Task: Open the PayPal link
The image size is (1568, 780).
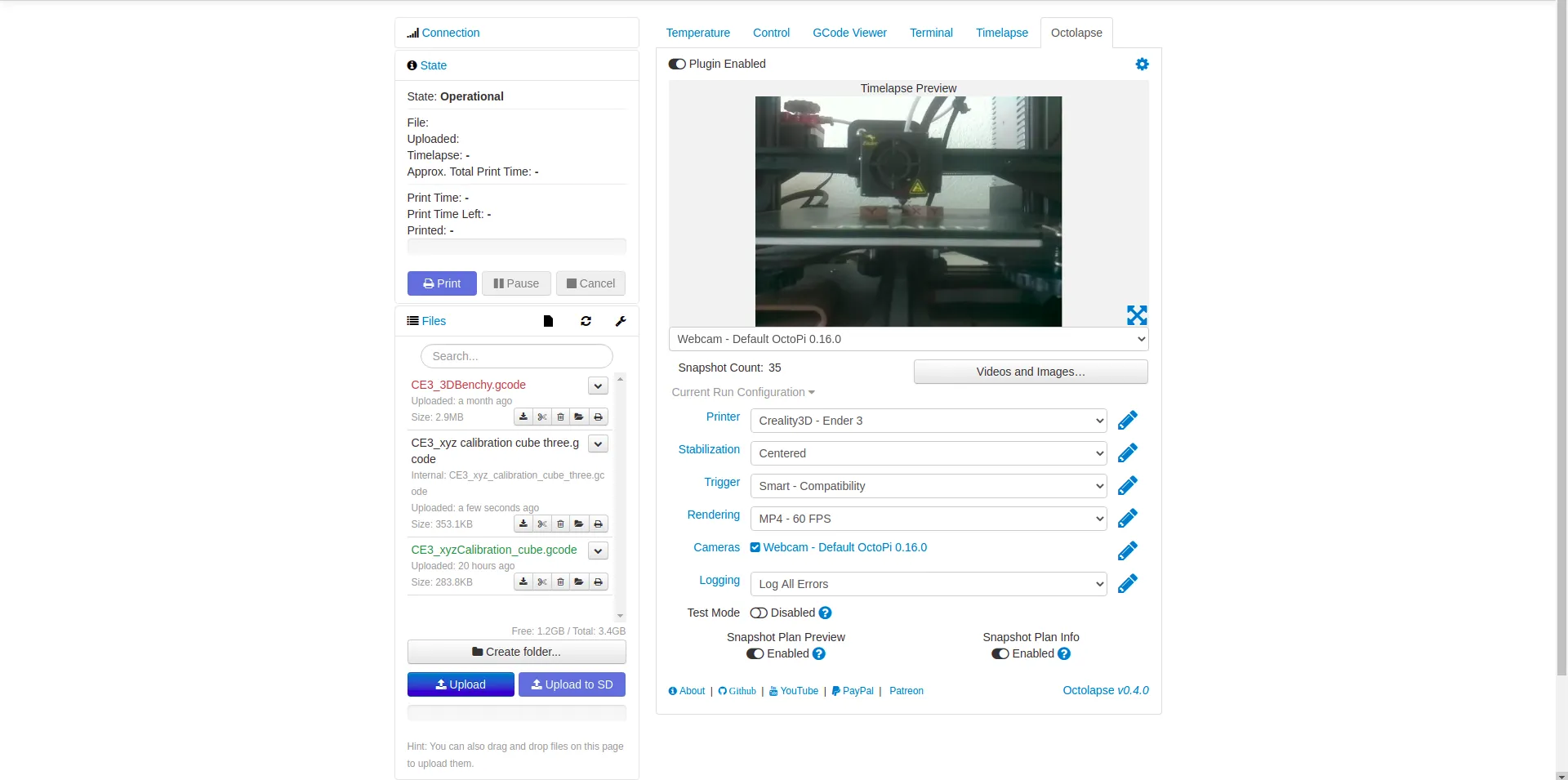Action: 852,691
